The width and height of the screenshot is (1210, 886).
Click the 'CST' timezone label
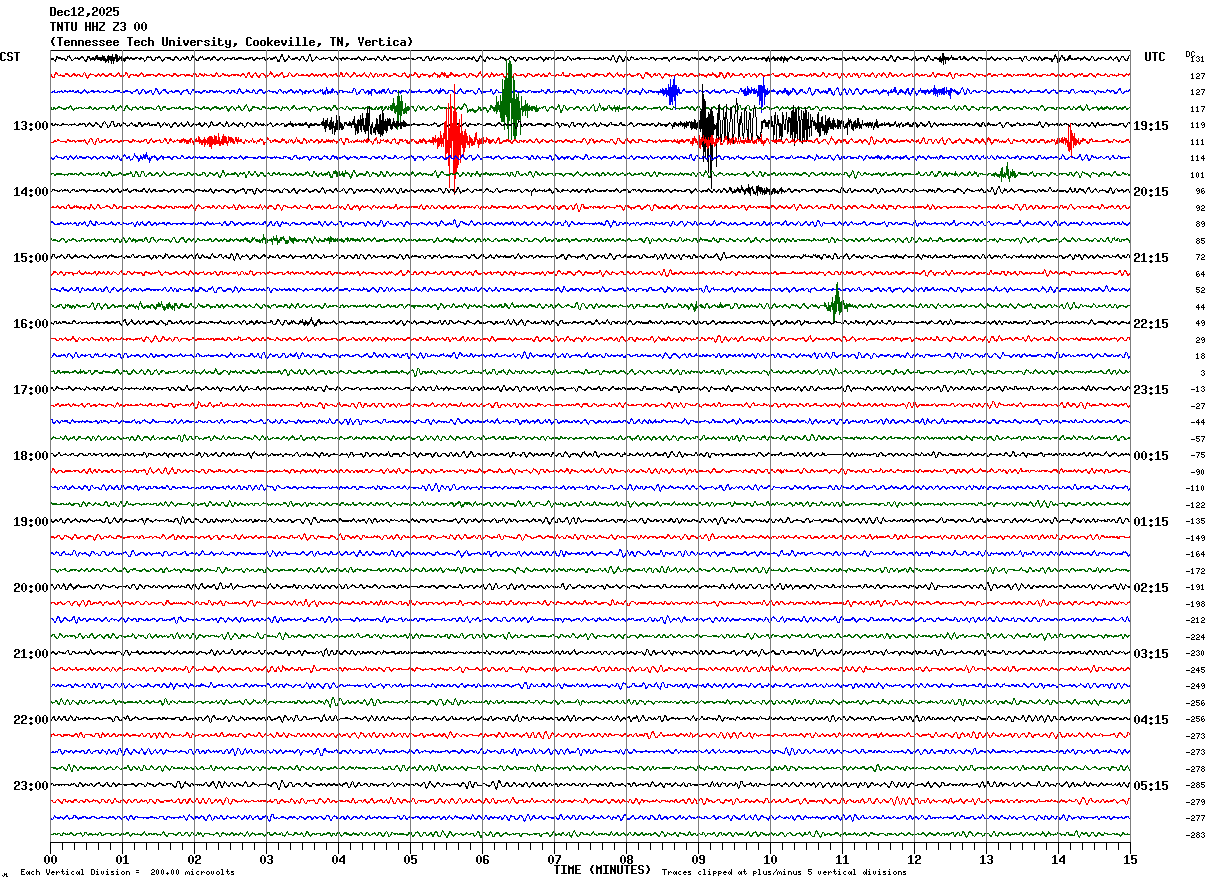pos(10,57)
